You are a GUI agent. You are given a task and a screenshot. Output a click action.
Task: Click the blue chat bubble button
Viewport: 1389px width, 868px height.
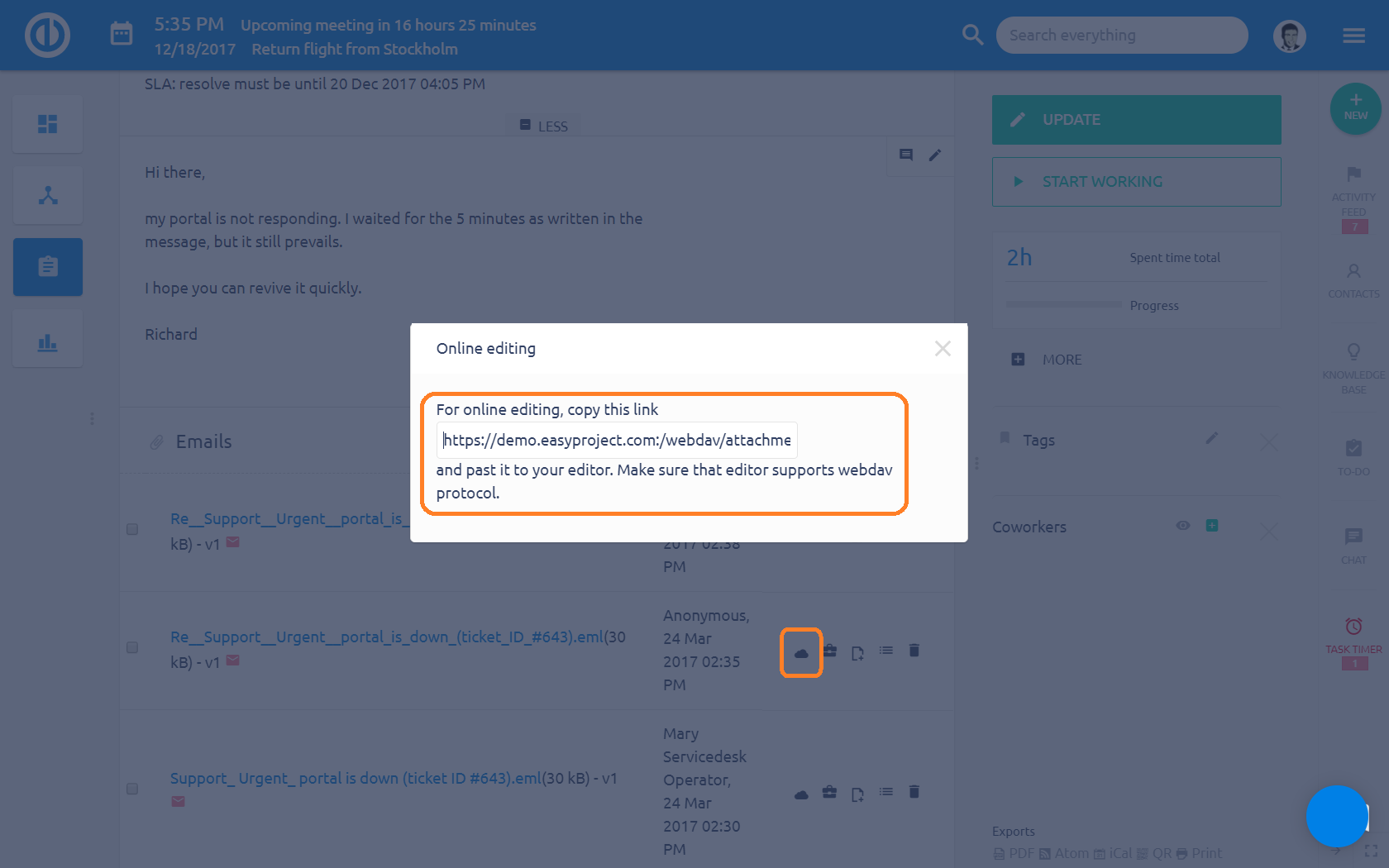pos(1337,816)
